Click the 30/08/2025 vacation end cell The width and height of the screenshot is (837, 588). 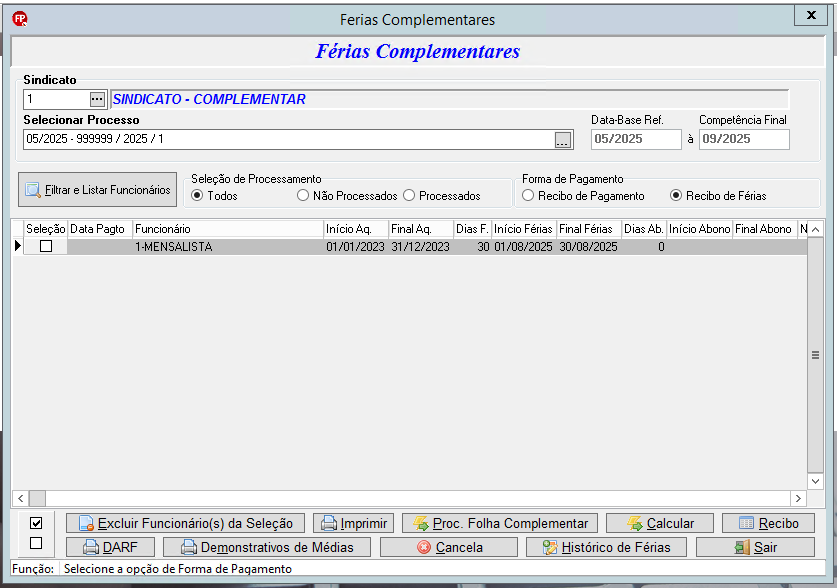[589, 247]
